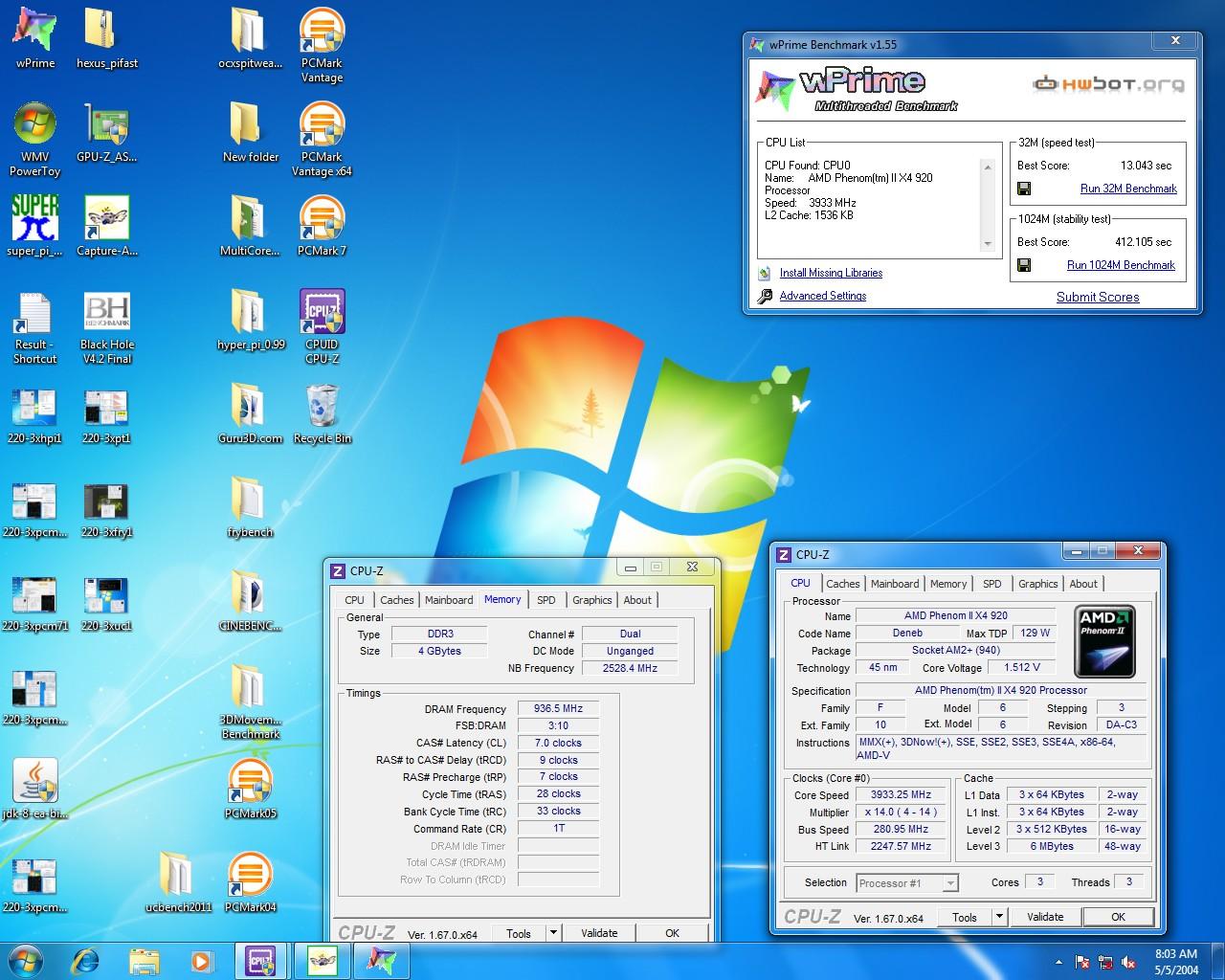Click Install Missing Libraries link
Viewport: 1225px width, 980px height.
(x=831, y=273)
